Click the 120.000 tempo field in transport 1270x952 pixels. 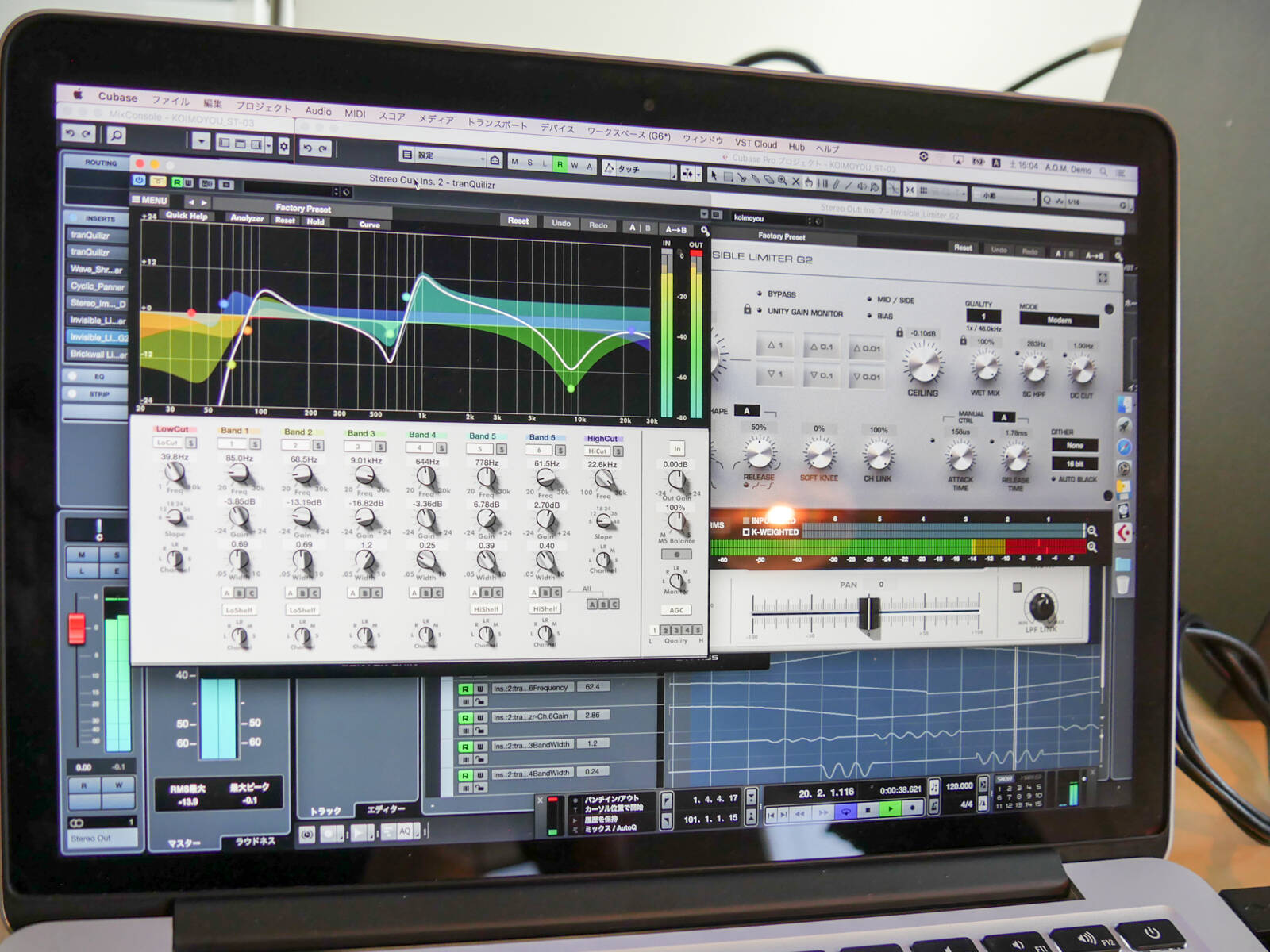click(x=959, y=786)
